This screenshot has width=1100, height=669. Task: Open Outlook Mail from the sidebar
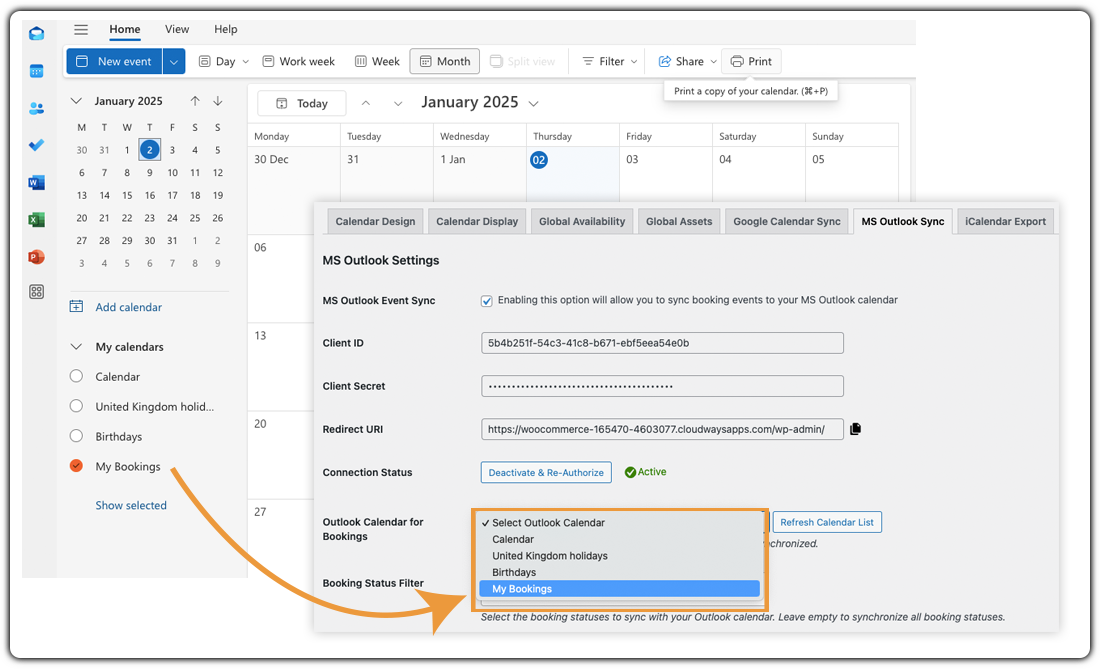click(36, 33)
